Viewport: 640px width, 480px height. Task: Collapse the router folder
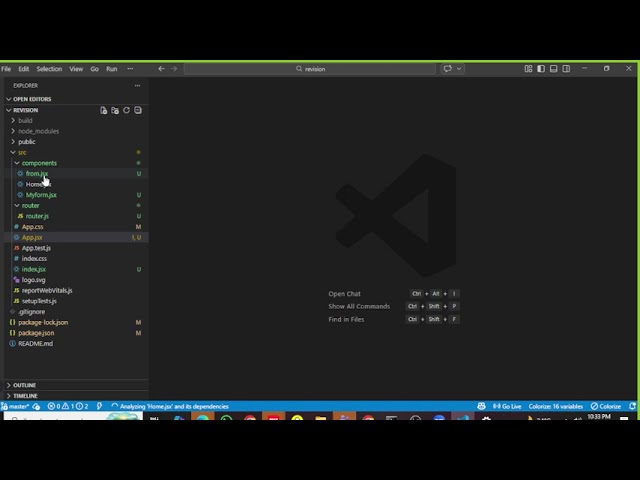[76, 205]
